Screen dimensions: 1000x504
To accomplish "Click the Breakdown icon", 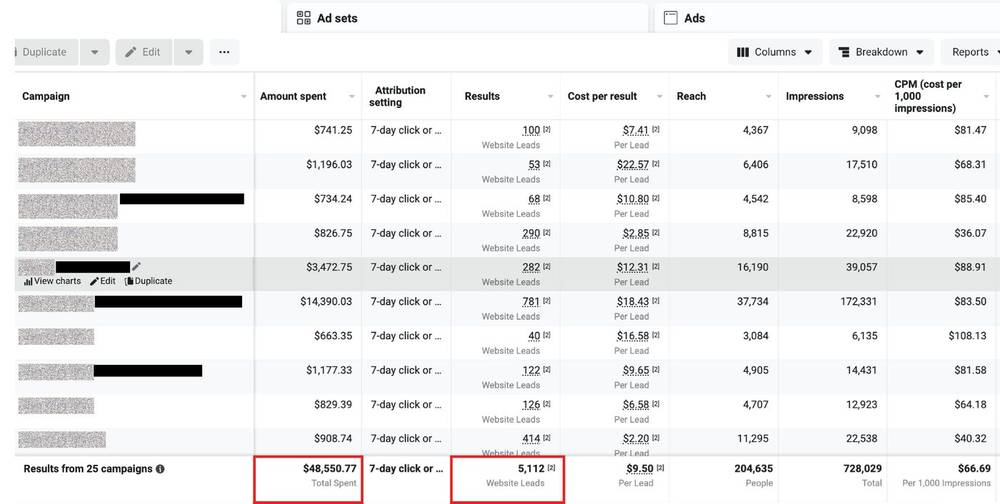I will click(844, 52).
